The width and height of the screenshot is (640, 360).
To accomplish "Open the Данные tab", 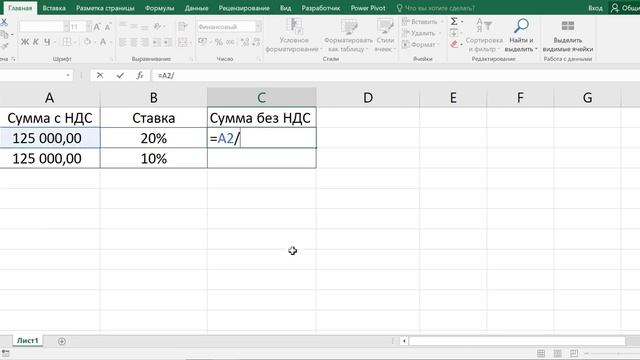I will click(196, 8).
